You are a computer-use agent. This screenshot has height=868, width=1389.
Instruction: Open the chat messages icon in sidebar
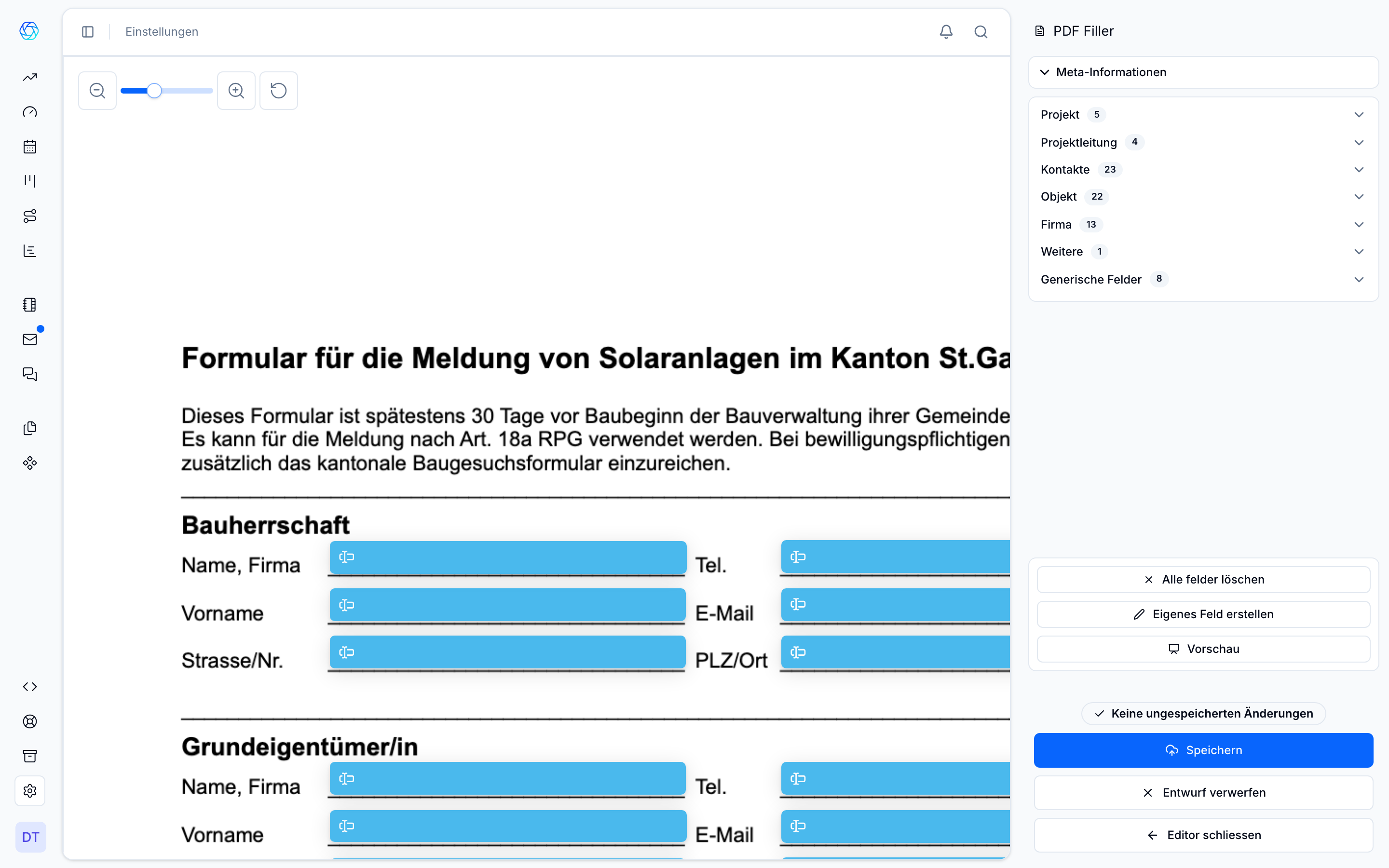pos(29,374)
